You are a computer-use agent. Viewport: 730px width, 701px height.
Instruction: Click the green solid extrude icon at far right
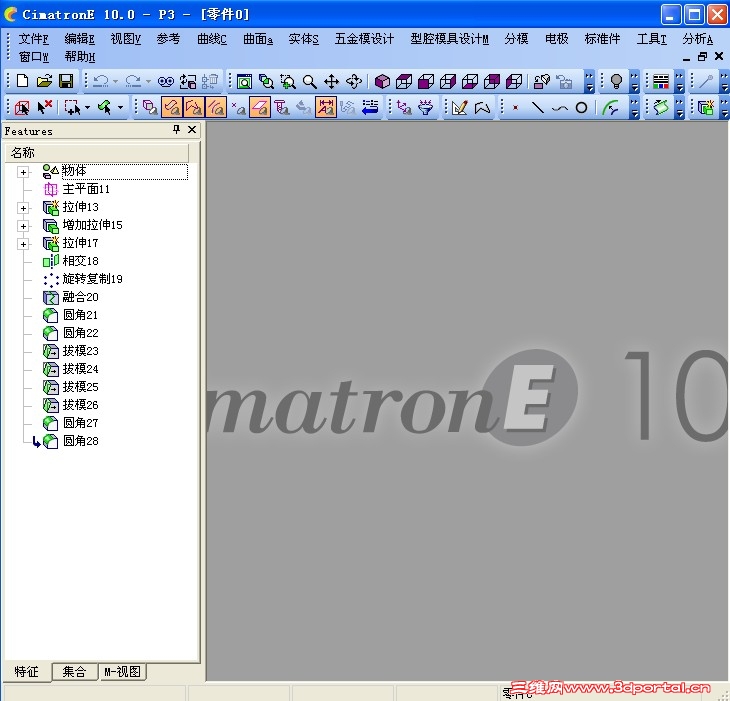(706, 108)
